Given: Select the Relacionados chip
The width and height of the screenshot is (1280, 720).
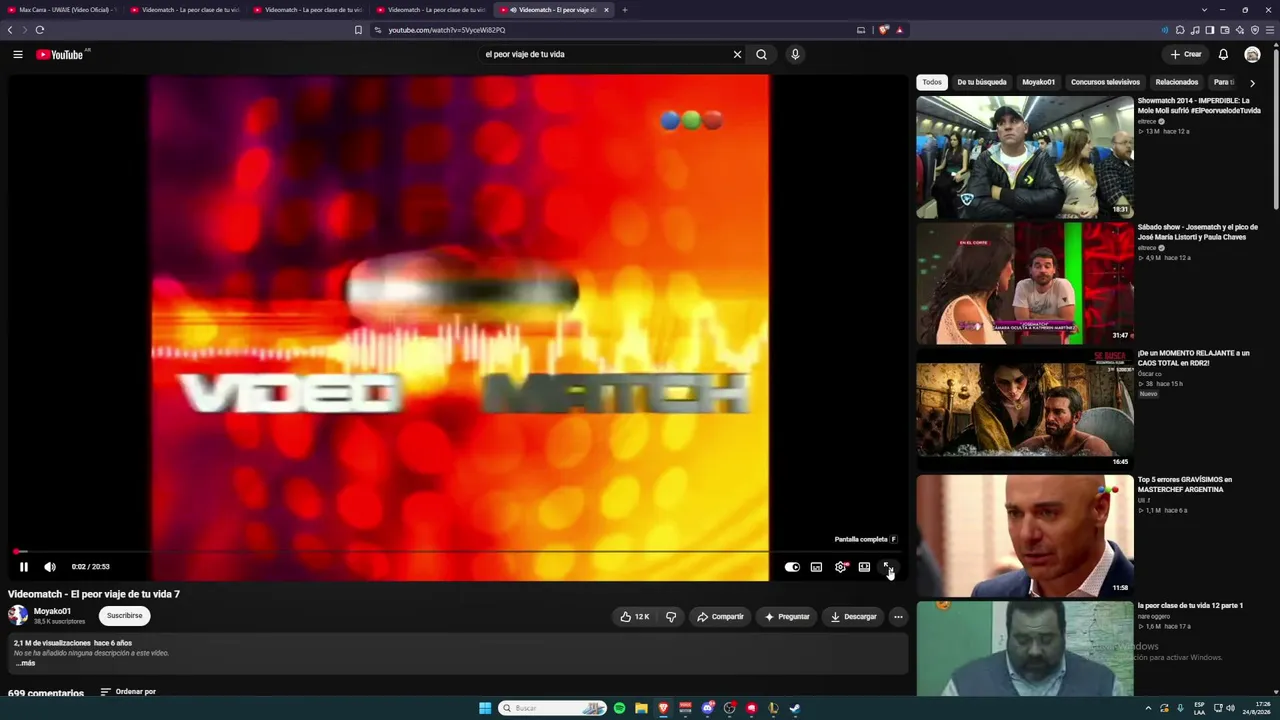Looking at the screenshot, I should (1177, 82).
